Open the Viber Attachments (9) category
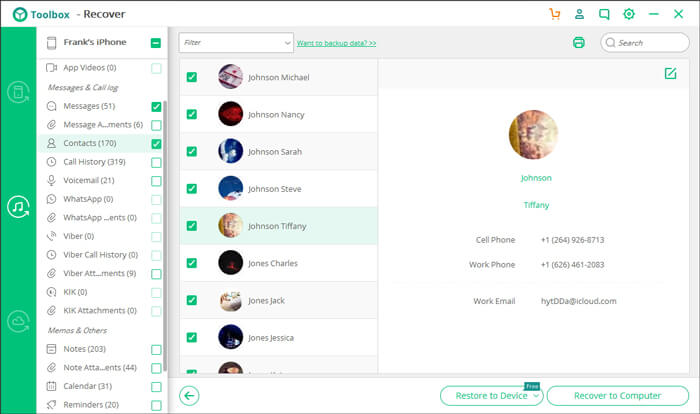The width and height of the screenshot is (700, 414). click(100, 273)
